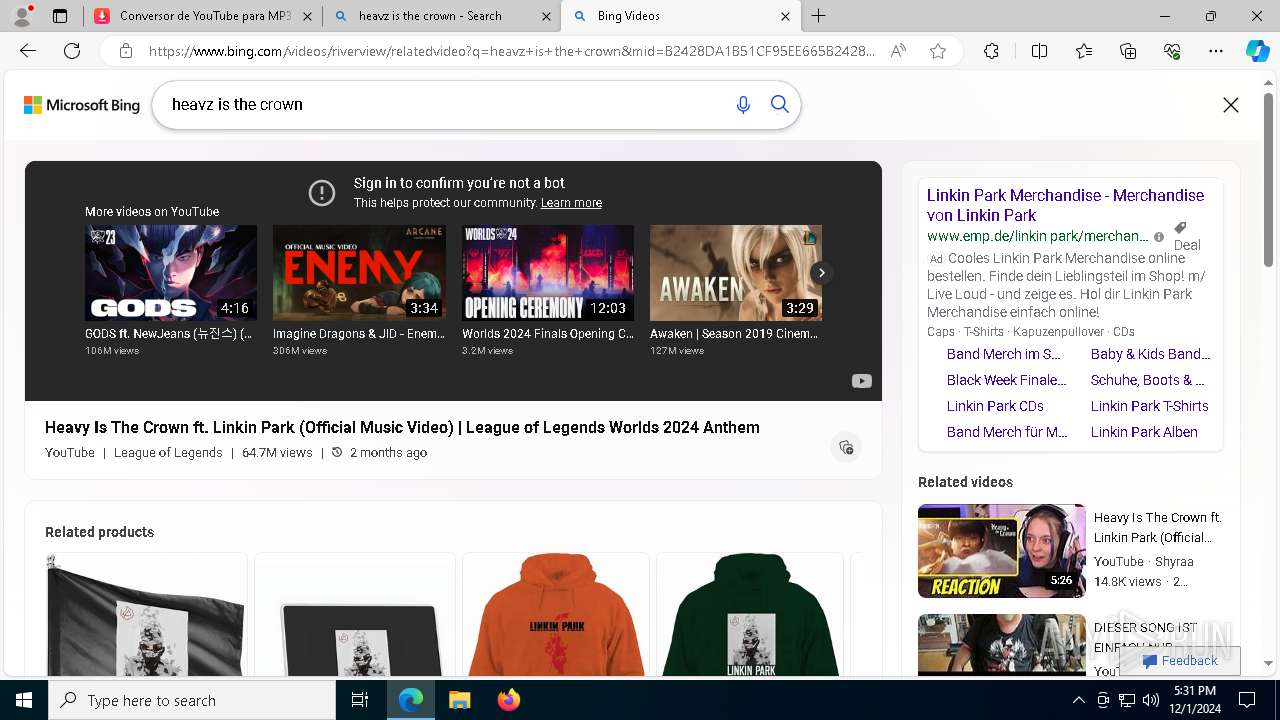This screenshot has height=720, width=1280.
Task: Close the Bing Videos tab
Action: (x=785, y=16)
